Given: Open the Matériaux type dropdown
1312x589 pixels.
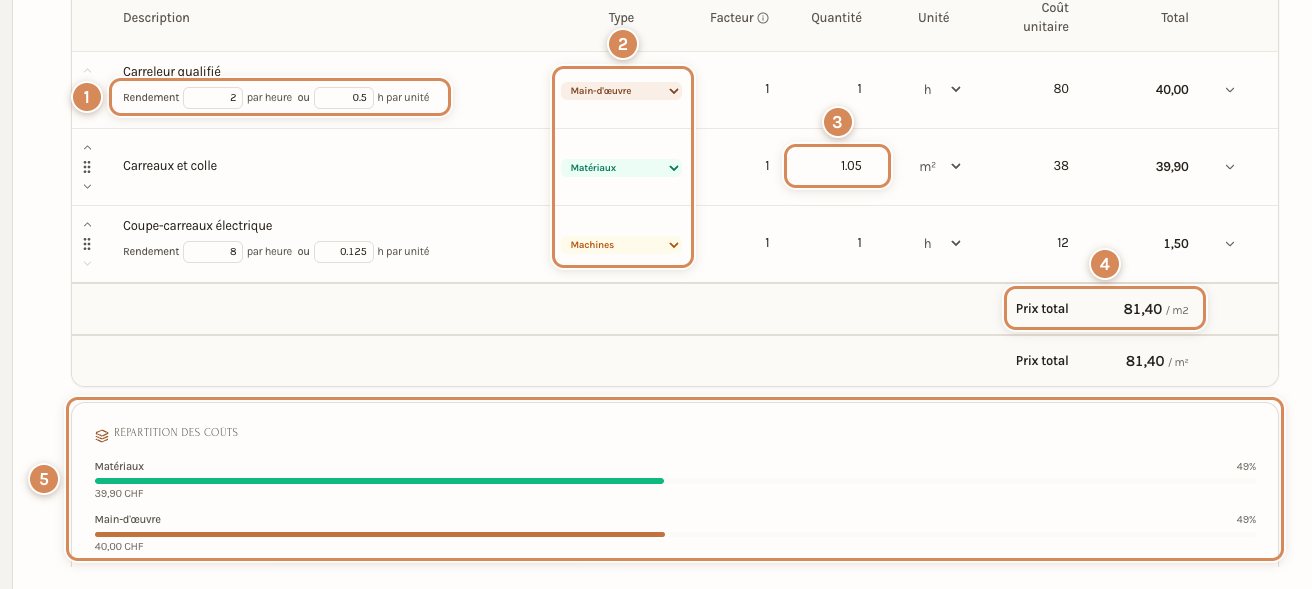Looking at the screenshot, I should [x=621, y=168].
